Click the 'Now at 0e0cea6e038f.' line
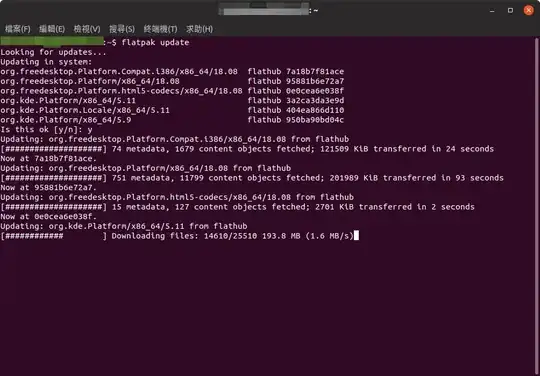This screenshot has height=376, width=540. click(x=49, y=216)
